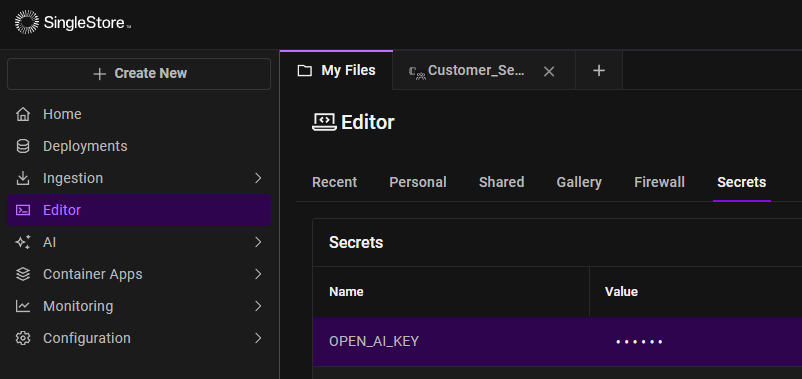Select the Secrets tab
The width and height of the screenshot is (802, 379).
[742, 182]
